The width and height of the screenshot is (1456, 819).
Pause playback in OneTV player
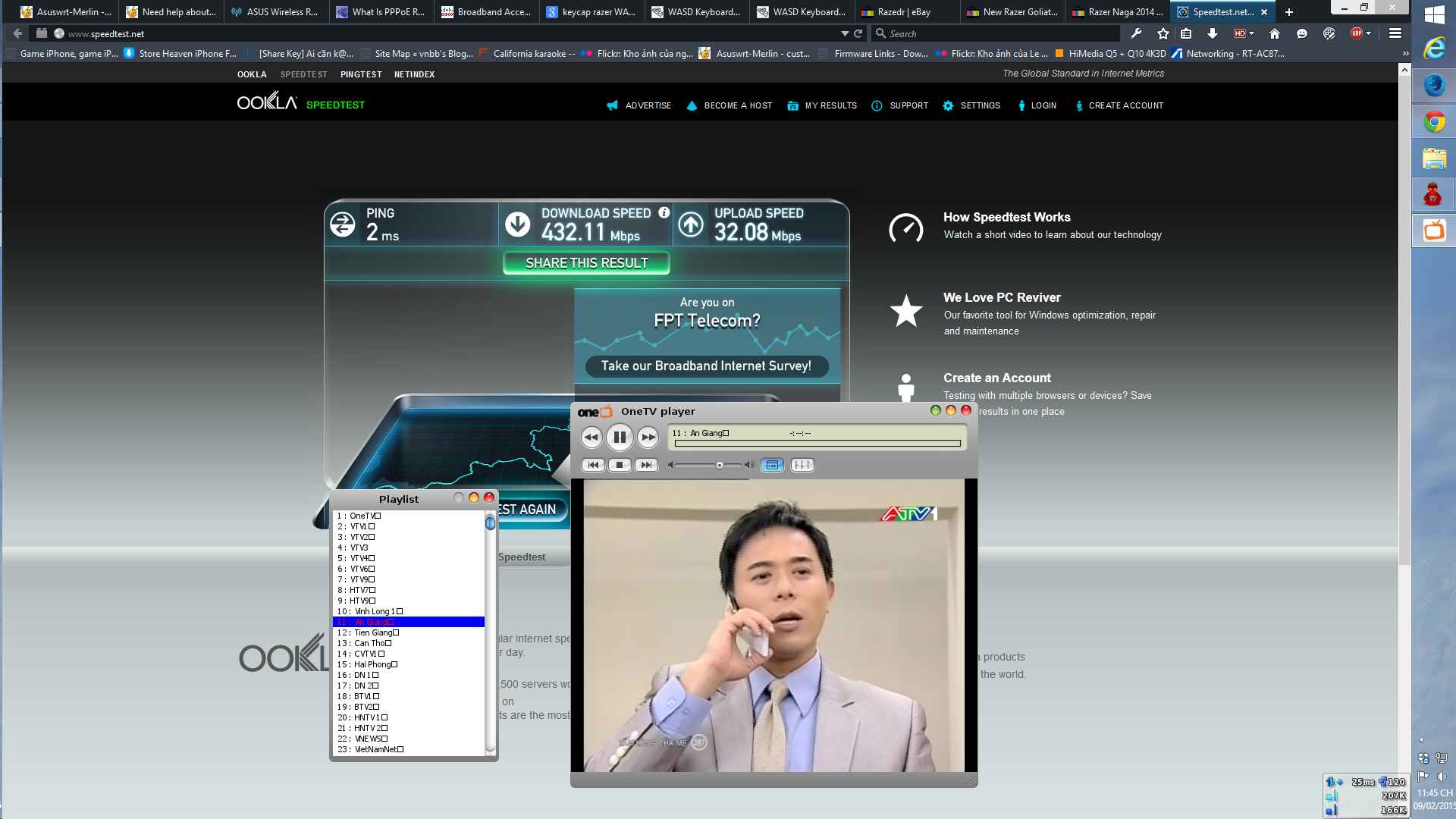tap(620, 437)
